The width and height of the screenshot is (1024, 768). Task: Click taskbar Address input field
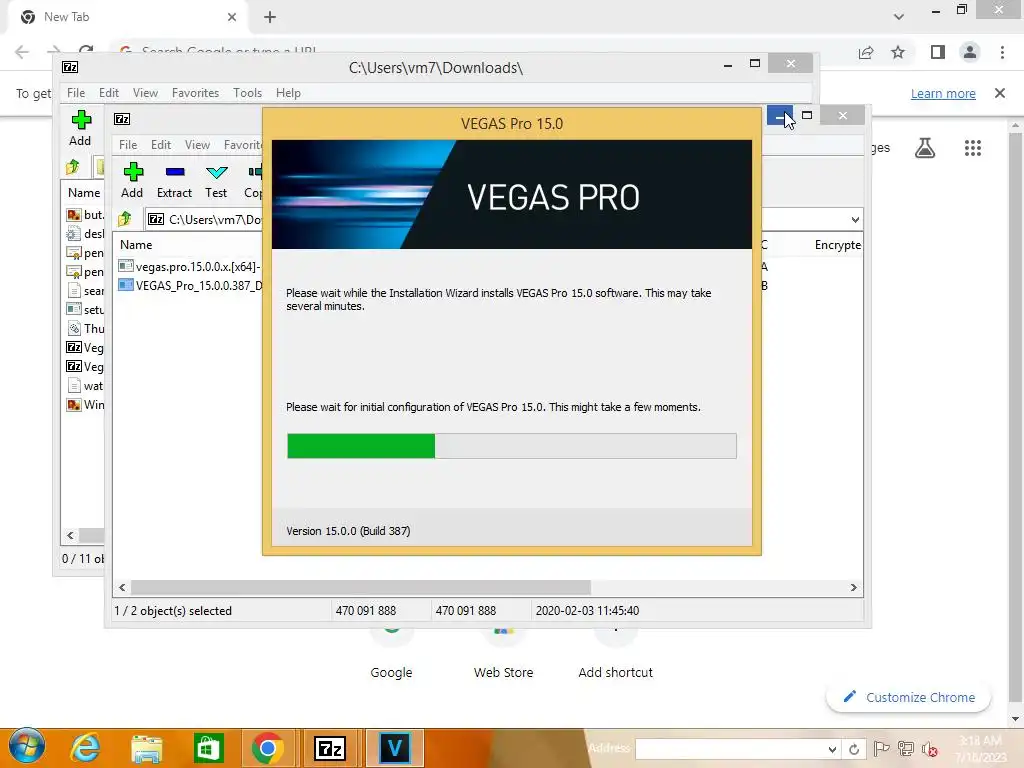coord(729,748)
